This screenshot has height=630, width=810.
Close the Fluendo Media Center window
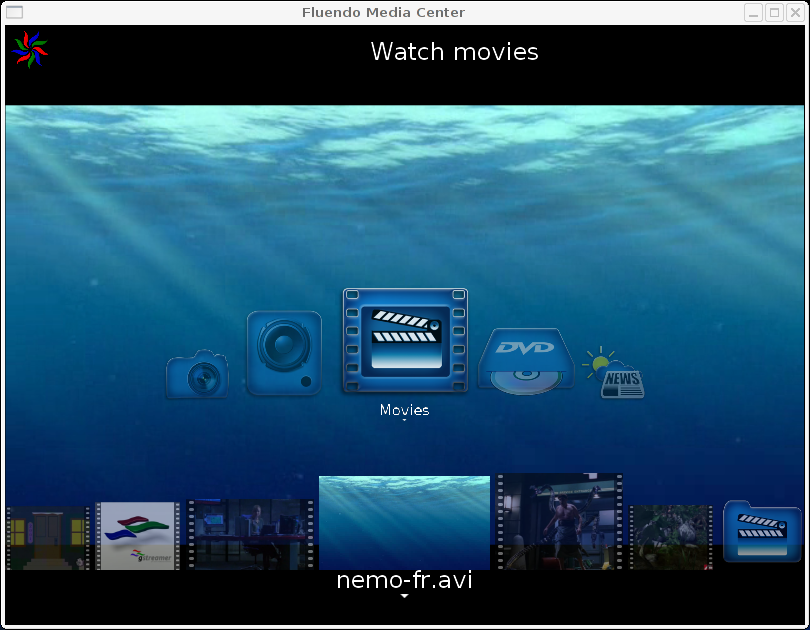796,12
